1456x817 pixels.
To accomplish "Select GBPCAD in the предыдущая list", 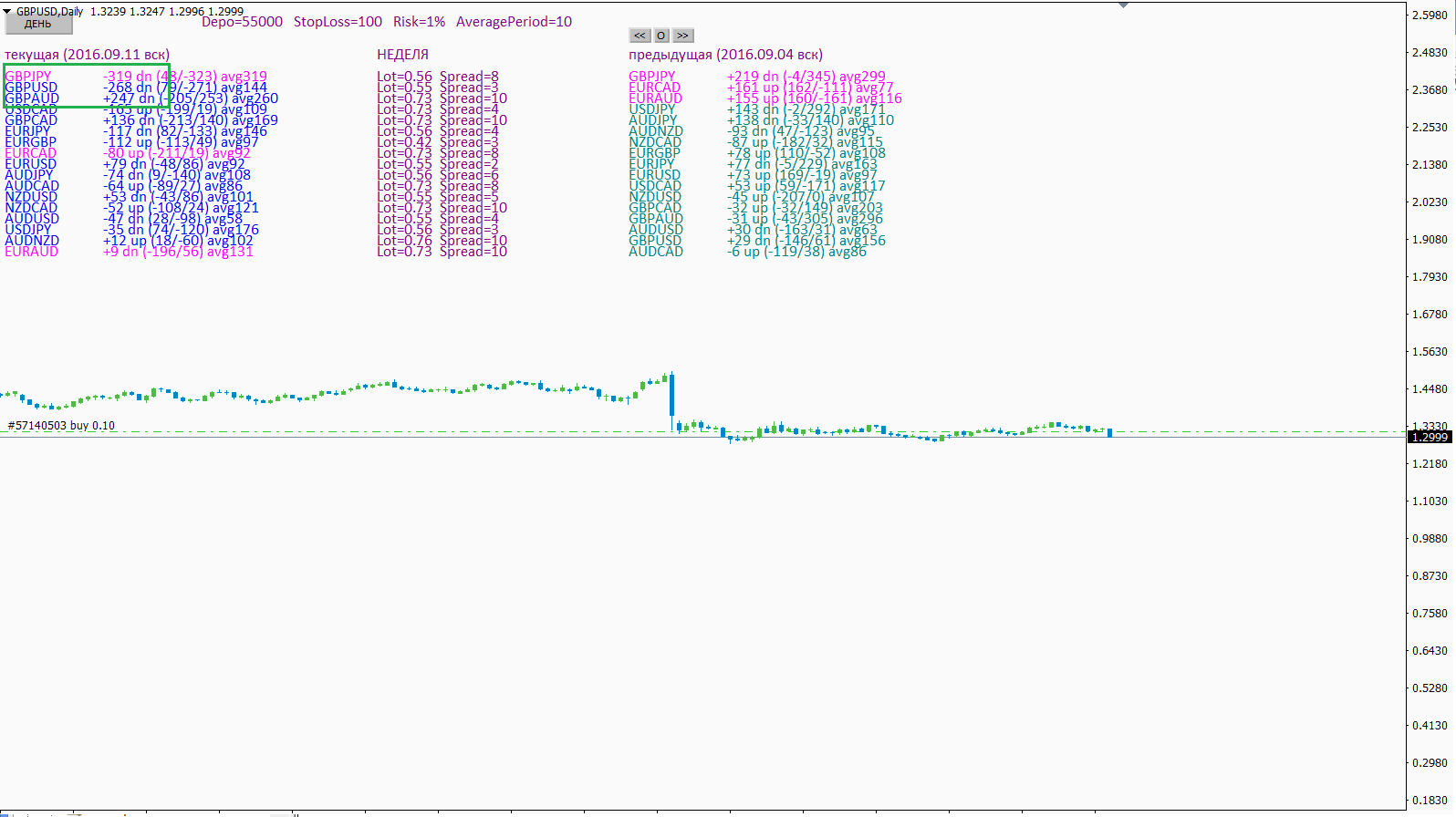I will (x=655, y=208).
